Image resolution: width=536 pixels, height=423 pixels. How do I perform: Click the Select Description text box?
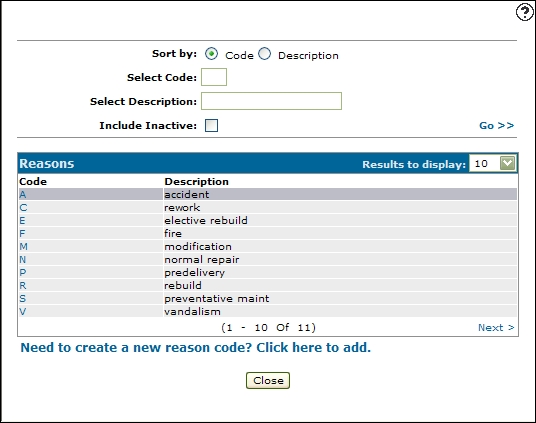[x=271, y=101]
